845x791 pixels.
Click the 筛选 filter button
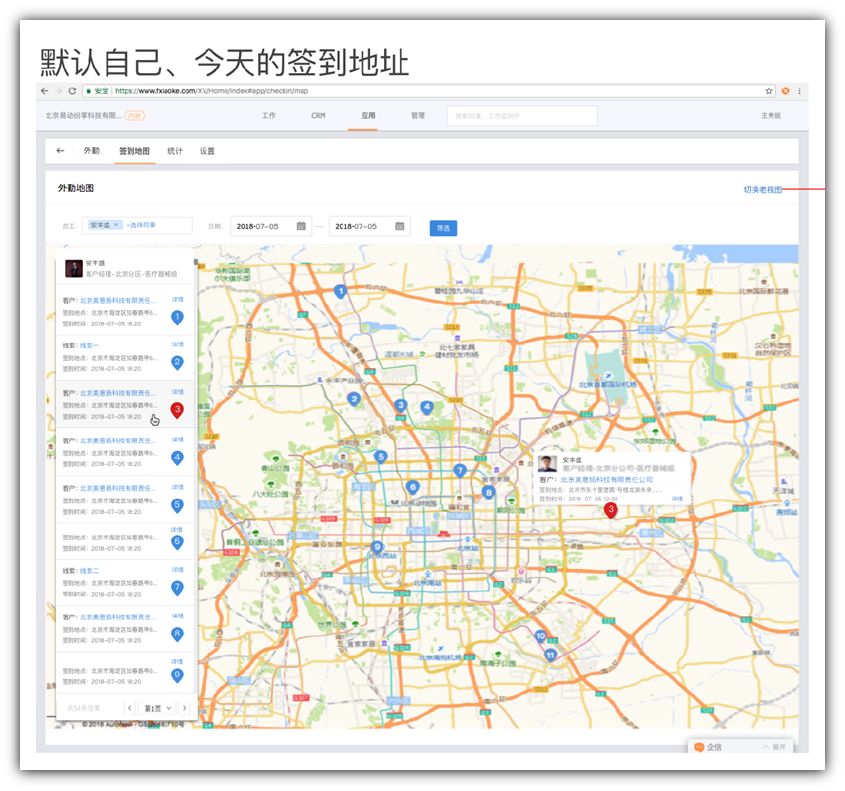click(443, 228)
